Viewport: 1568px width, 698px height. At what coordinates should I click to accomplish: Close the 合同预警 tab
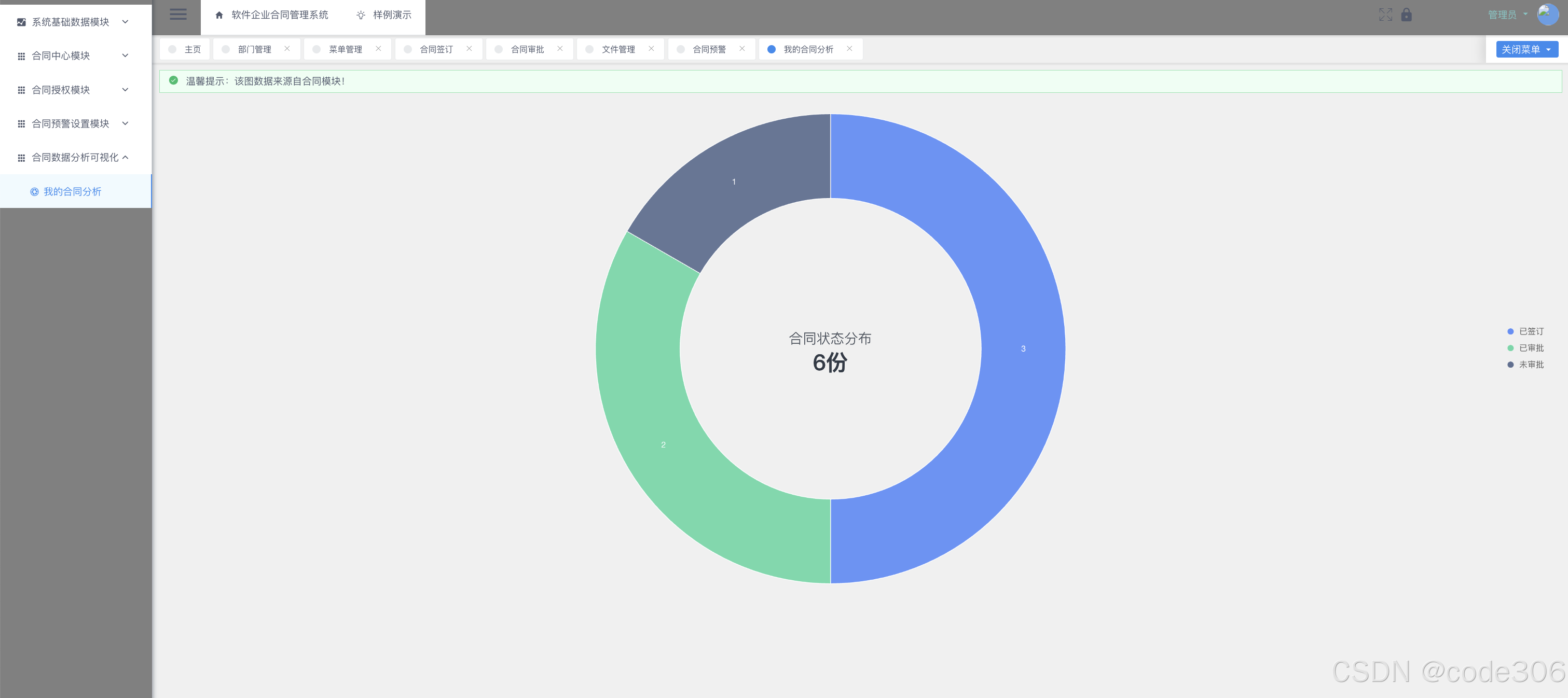(742, 49)
